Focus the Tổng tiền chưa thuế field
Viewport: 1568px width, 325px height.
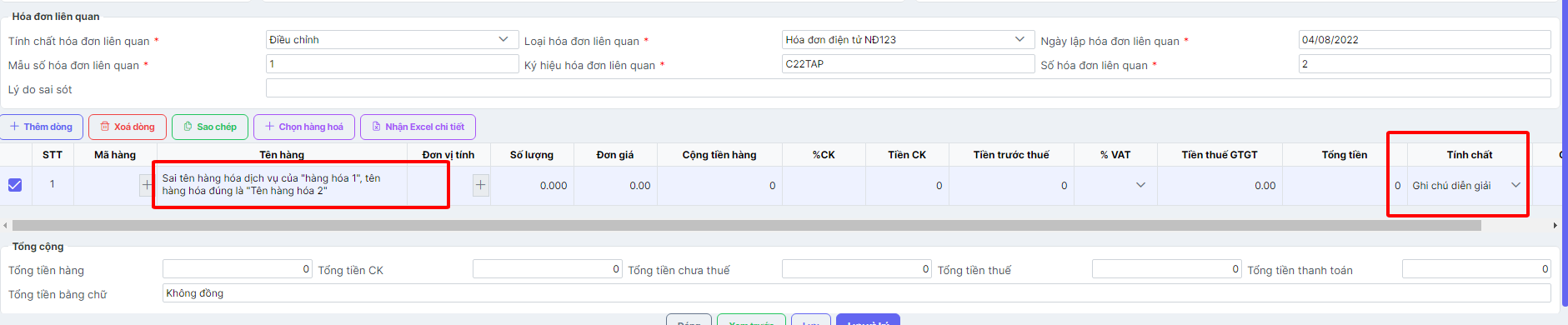point(857,268)
